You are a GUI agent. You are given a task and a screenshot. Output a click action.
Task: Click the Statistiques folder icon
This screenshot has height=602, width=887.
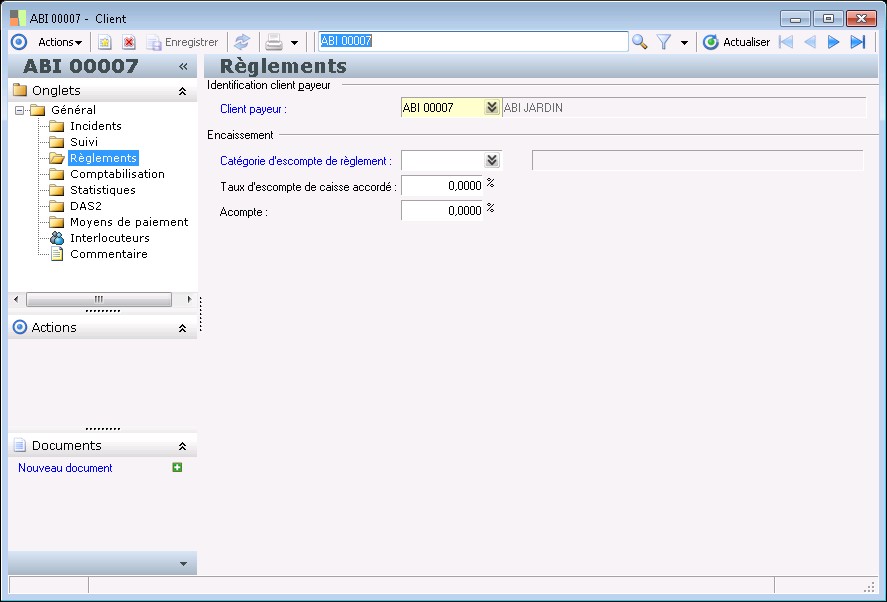pyautogui.click(x=57, y=190)
